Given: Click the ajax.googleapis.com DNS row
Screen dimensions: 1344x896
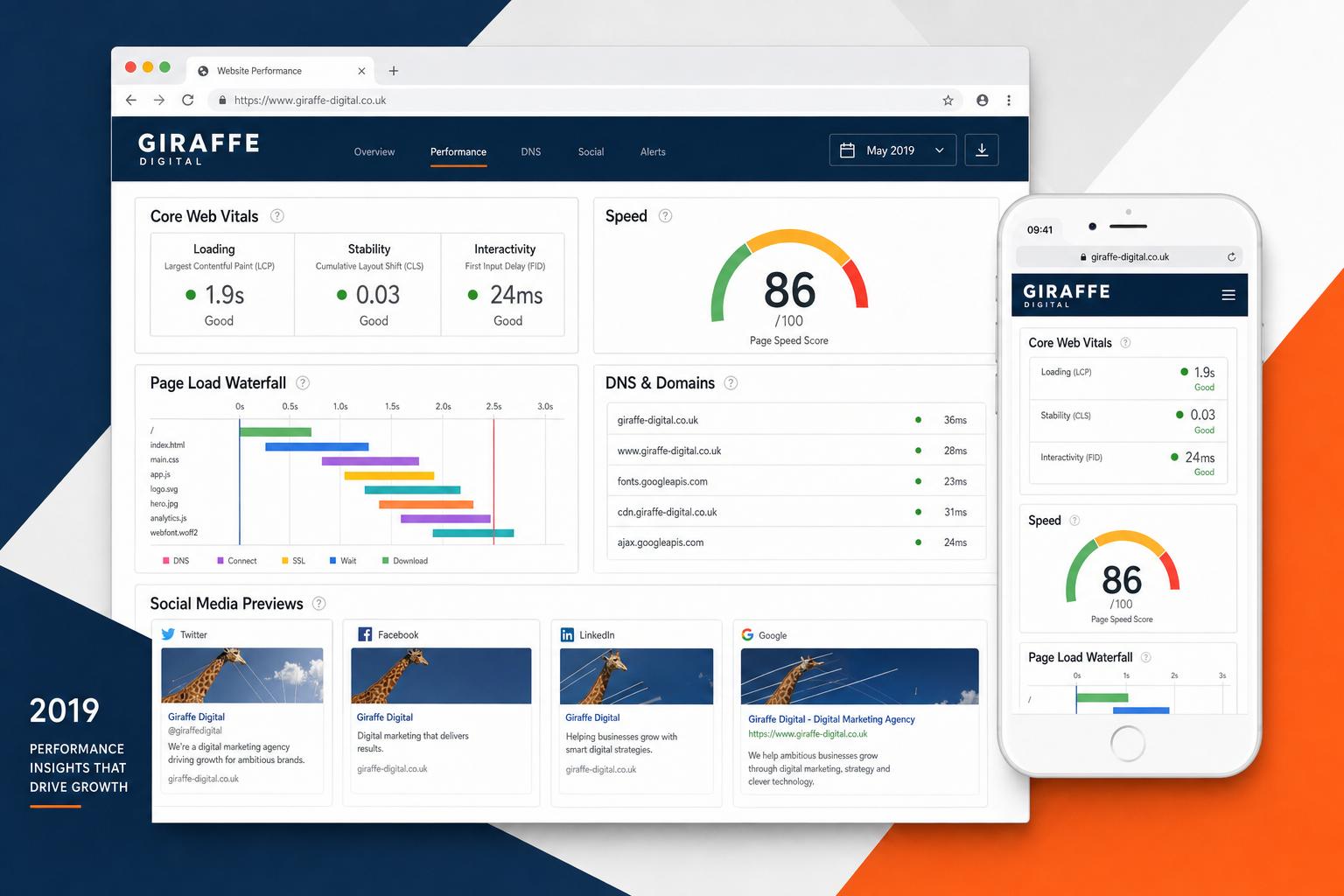Looking at the screenshot, I should (796, 542).
